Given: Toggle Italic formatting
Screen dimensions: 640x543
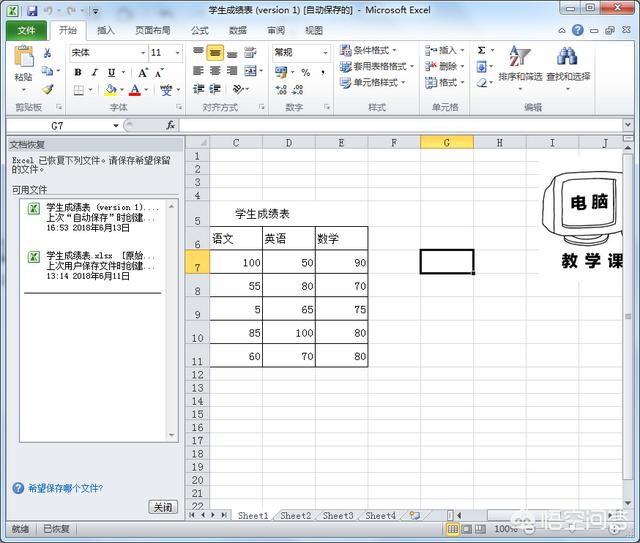Looking at the screenshot, I should tap(95, 72).
